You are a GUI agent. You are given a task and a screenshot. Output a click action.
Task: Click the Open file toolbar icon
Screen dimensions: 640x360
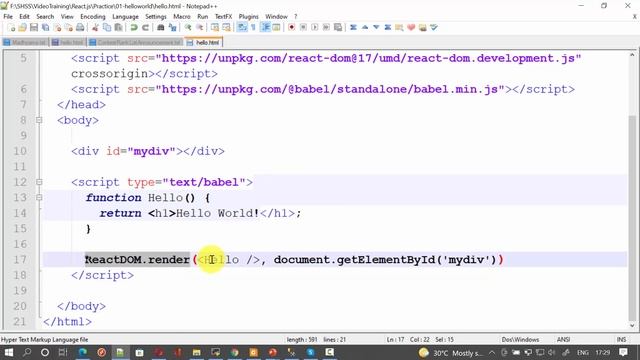pos(22,28)
